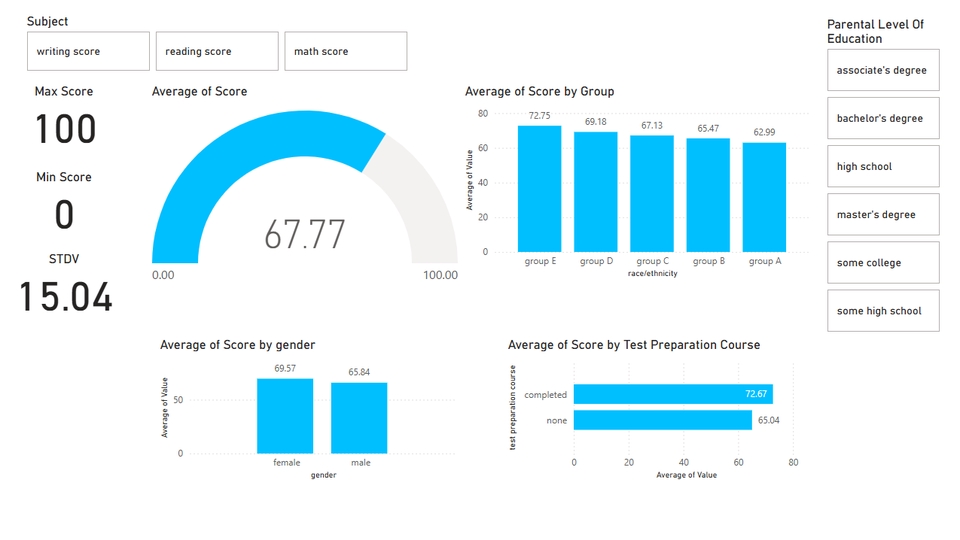Select the group D bar
This screenshot has width=960, height=540.
pyautogui.click(x=595, y=193)
